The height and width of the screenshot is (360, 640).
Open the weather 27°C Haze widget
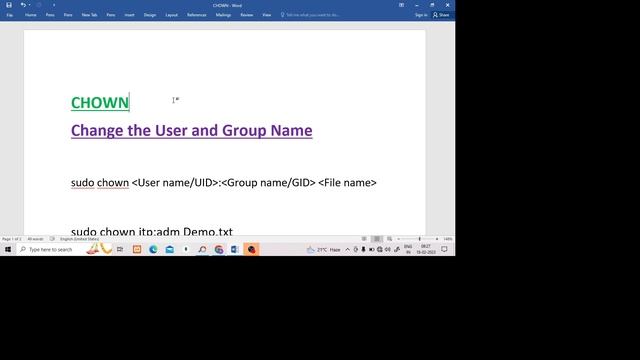click(x=324, y=249)
